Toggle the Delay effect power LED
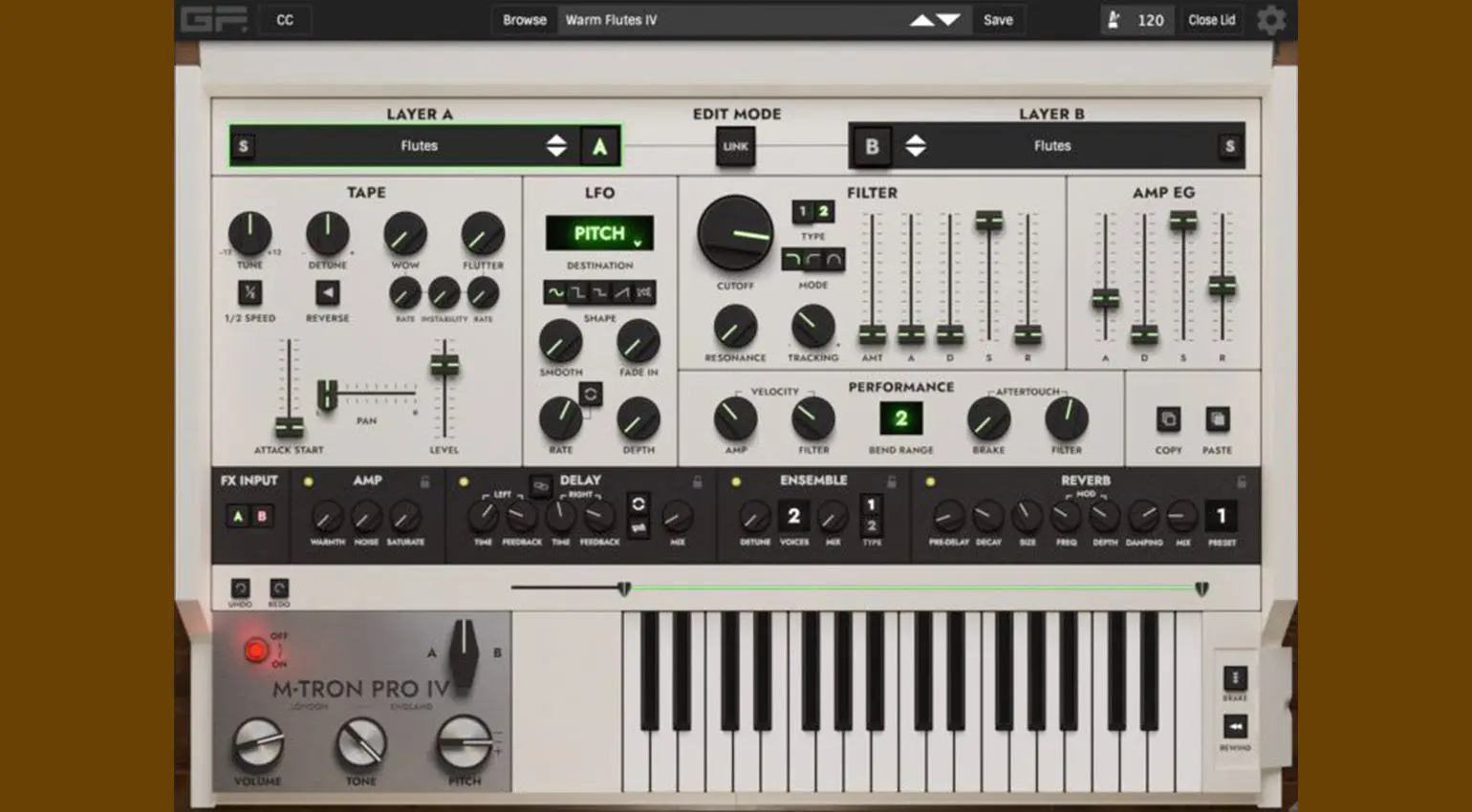The width and height of the screenshot is (1472, 812). pyautogui.click(x=464, y=481)
